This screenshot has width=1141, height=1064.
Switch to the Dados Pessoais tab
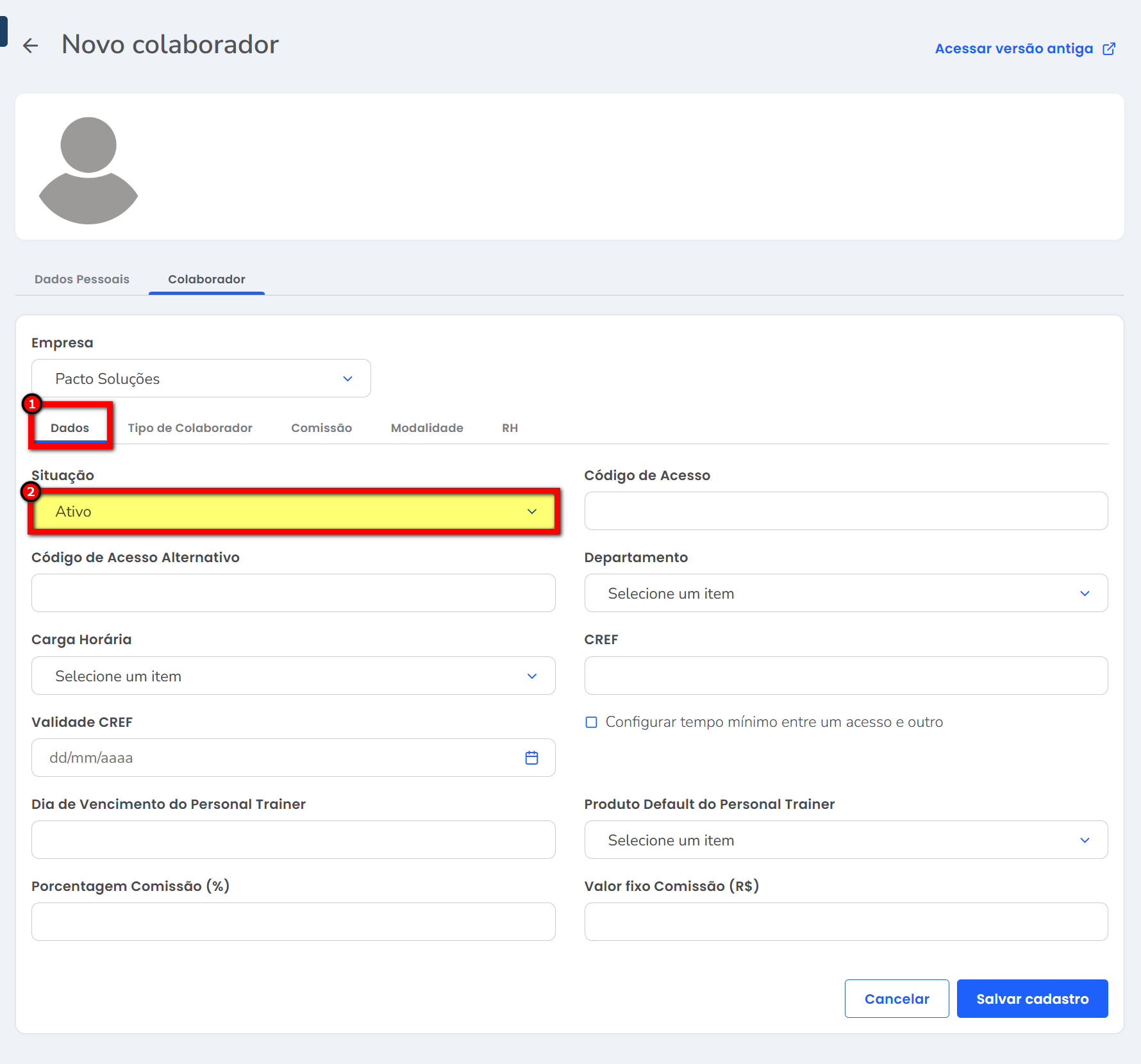[82, 279]
